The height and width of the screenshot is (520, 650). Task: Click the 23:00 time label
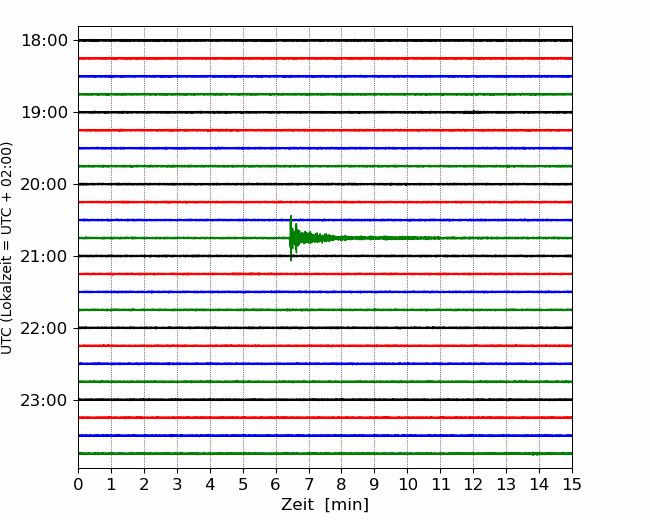point(44,400)
